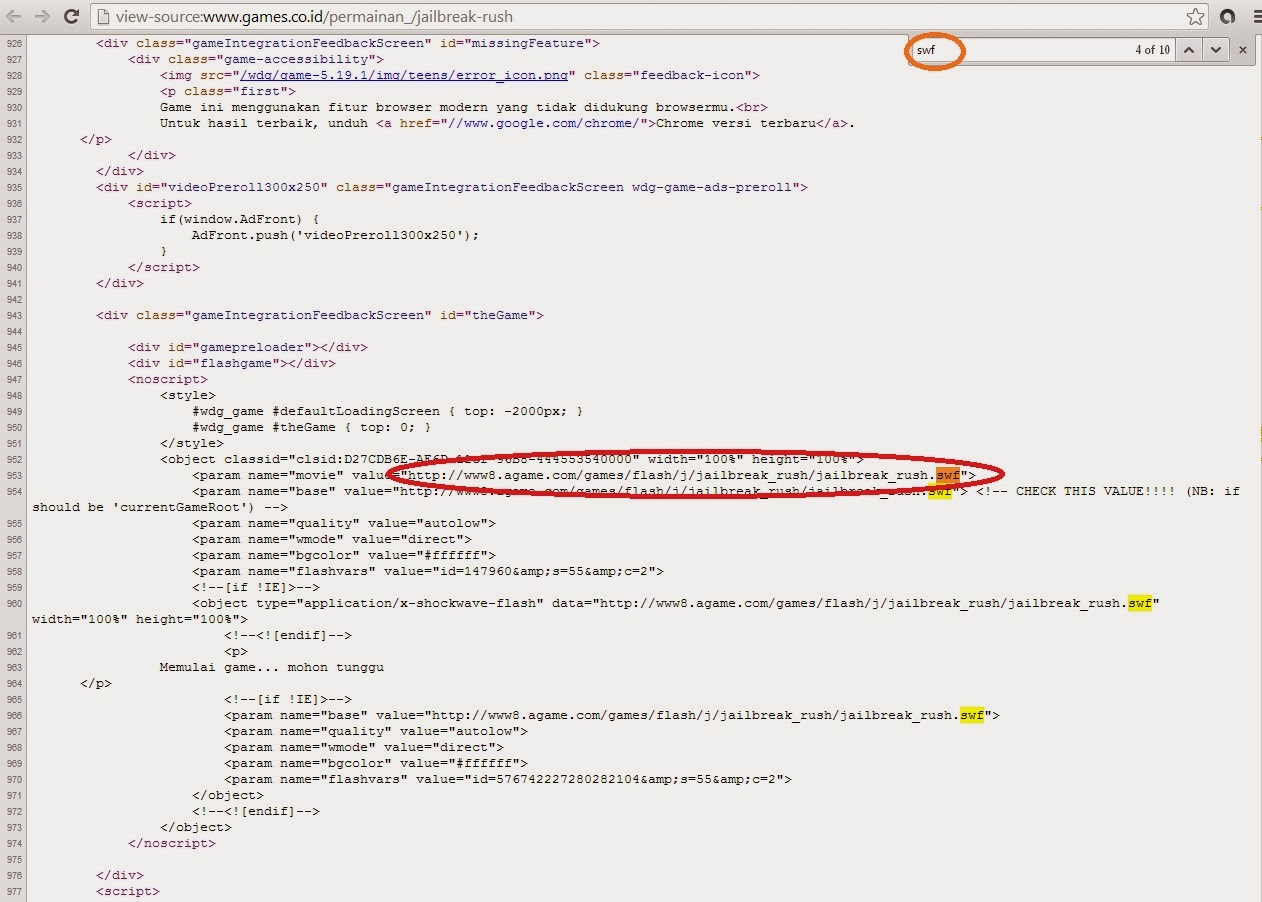Viewport: 1262px width, 902px height.
Task: Click line number 953 in the gutter
Action: tap(14, 475)
